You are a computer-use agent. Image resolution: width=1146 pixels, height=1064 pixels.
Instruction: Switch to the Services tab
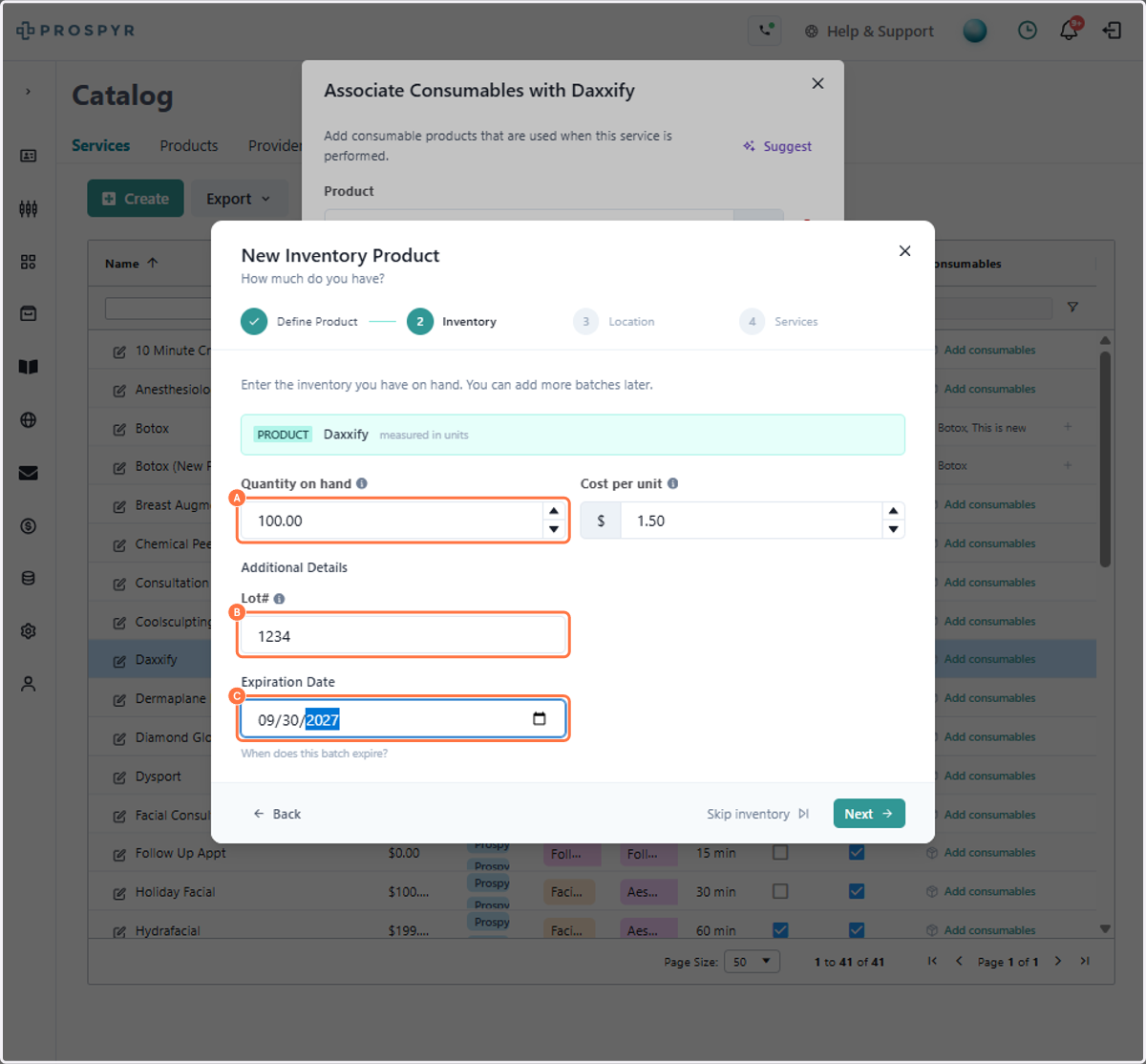100,145
